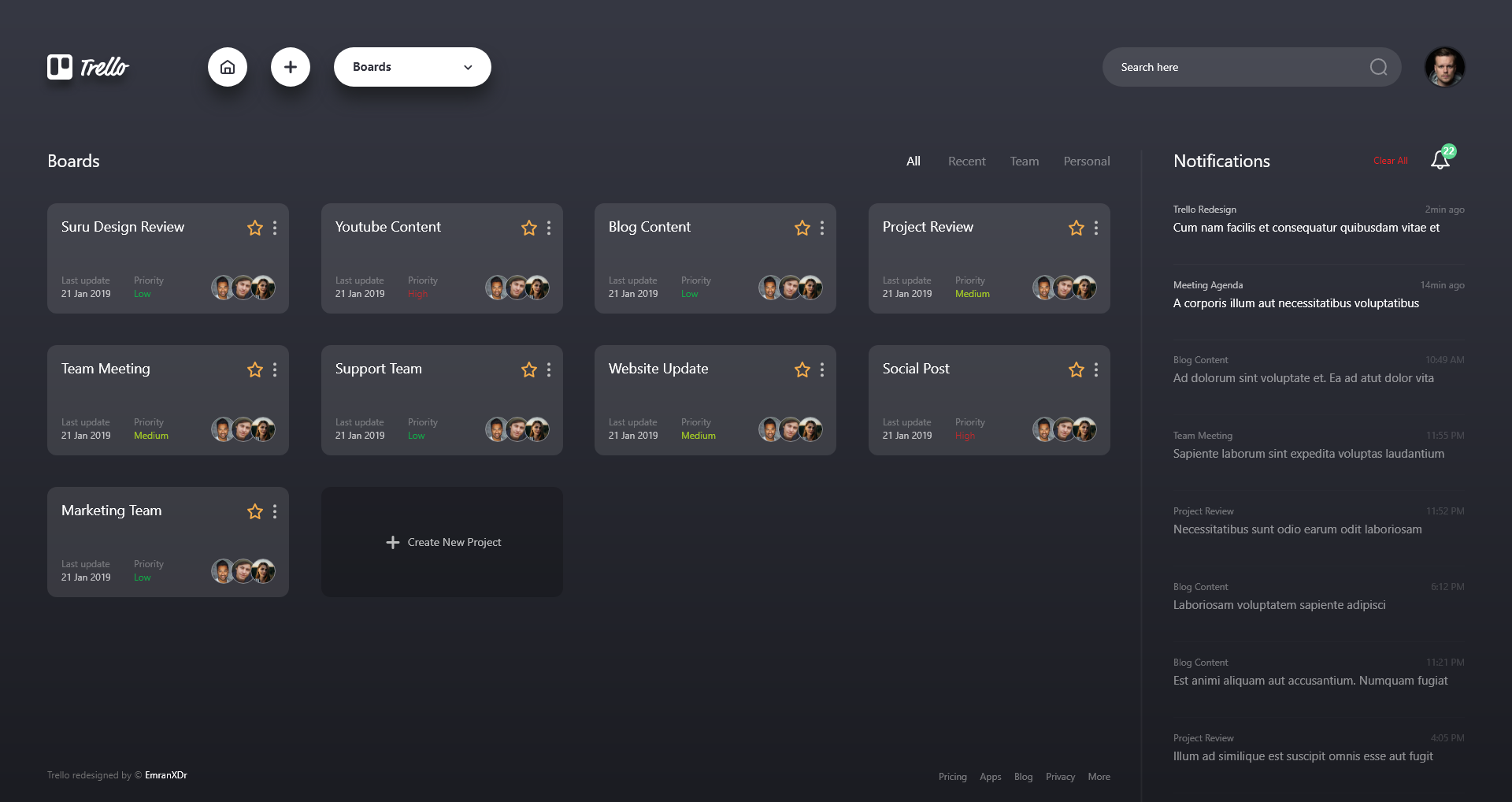This screenshot has height=802, width=1512.
Task: Click the home icon button
Action: [228, 67]
